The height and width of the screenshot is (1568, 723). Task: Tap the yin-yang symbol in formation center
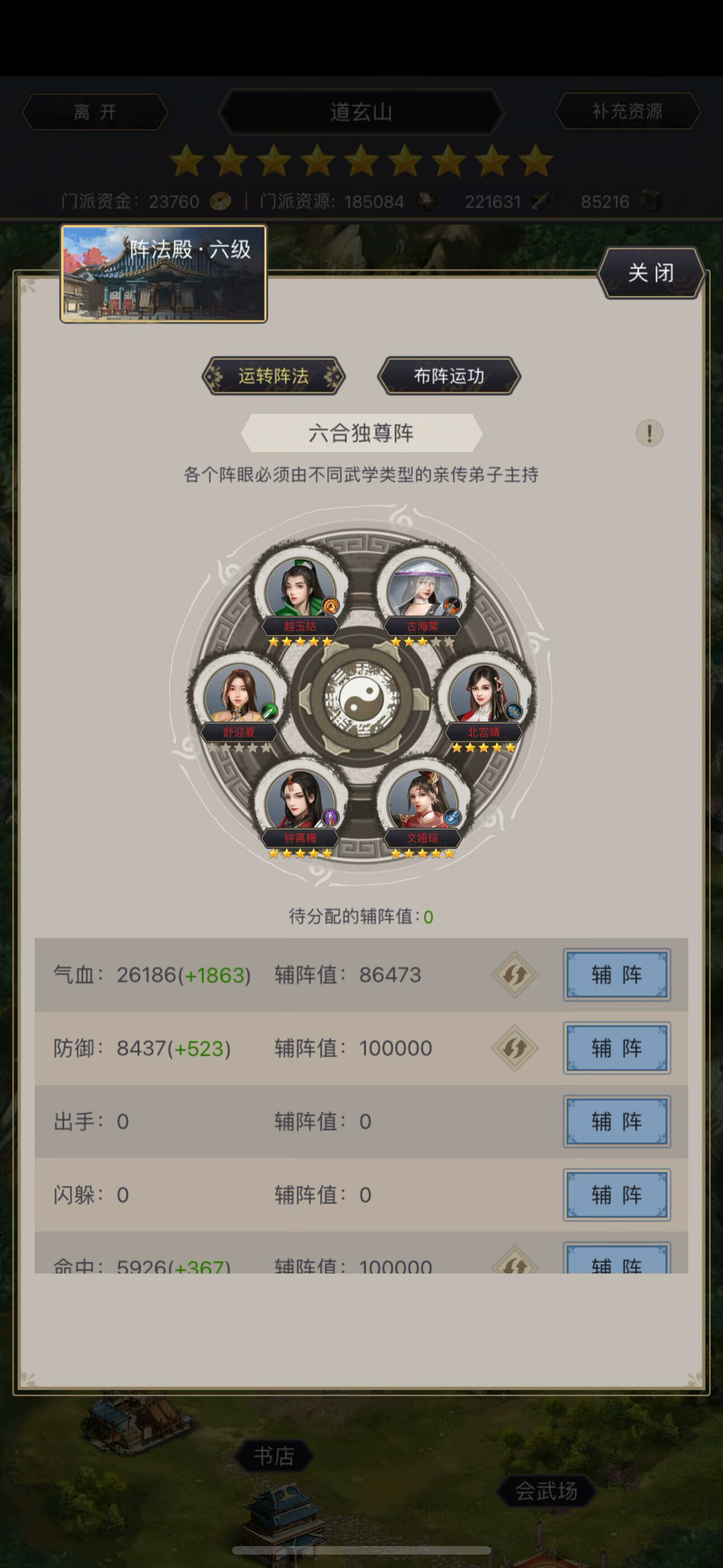tap(361, 697)
